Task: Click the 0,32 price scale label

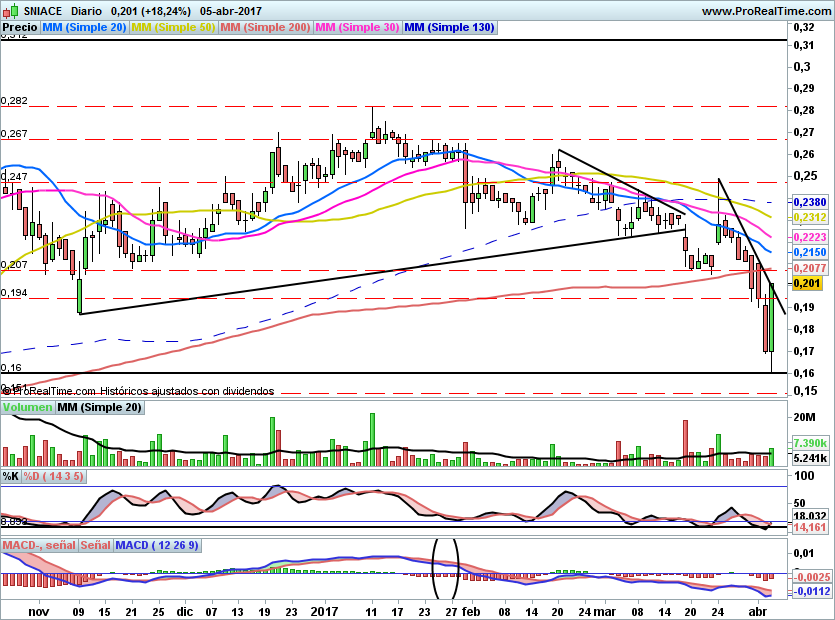Action: point(804,27)
